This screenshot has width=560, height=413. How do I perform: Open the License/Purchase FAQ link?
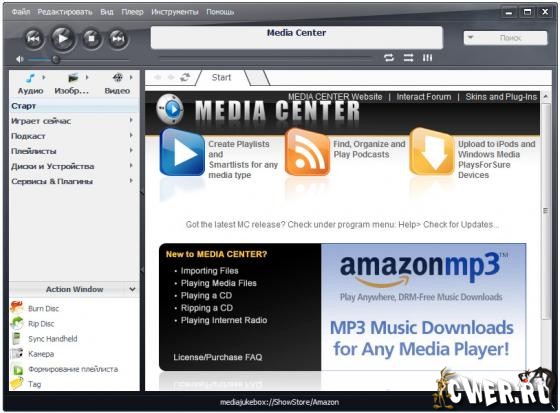click(x=218, y=357)
